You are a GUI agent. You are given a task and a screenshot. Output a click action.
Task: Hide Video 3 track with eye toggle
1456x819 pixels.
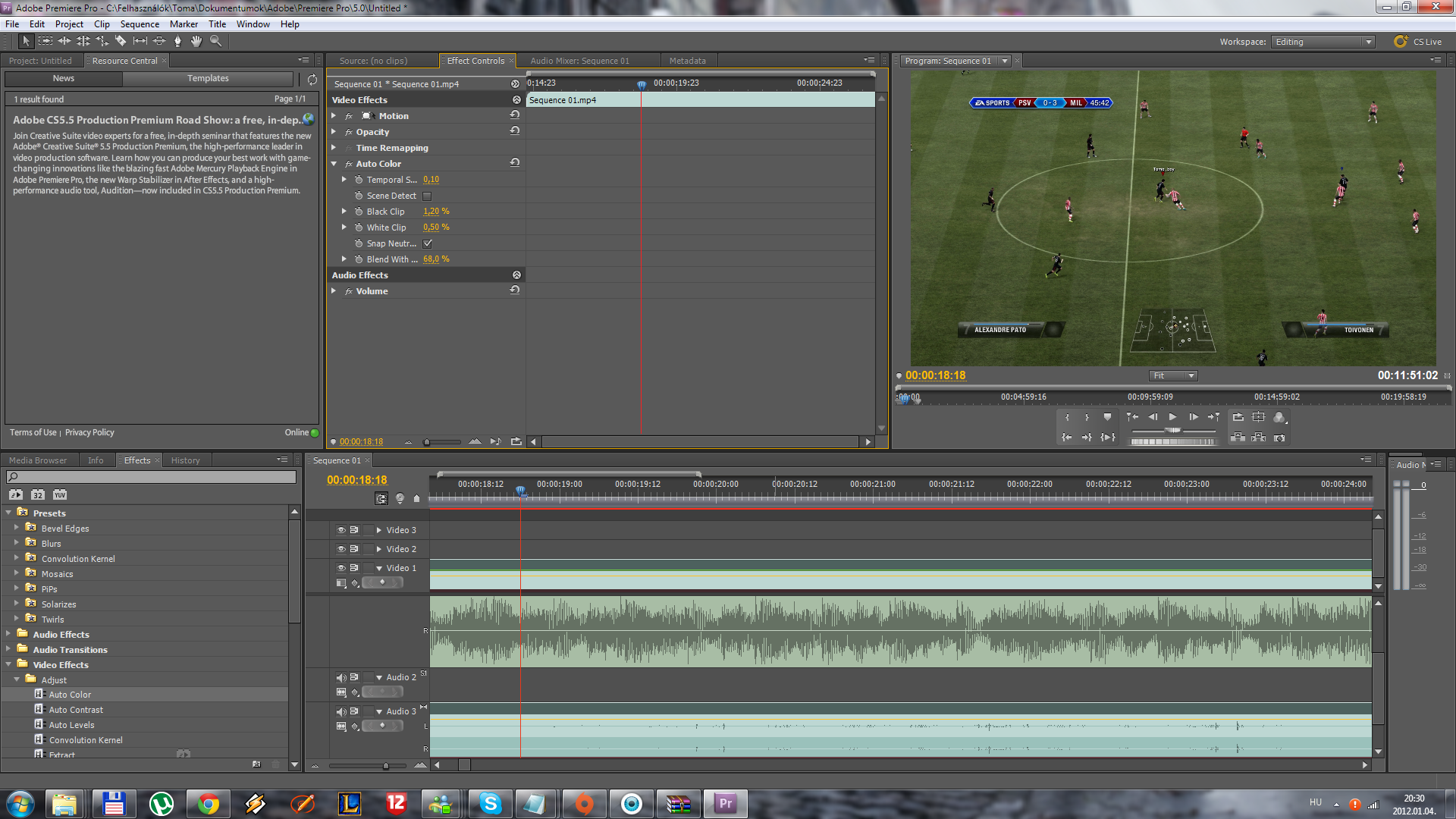coord(341,530)
